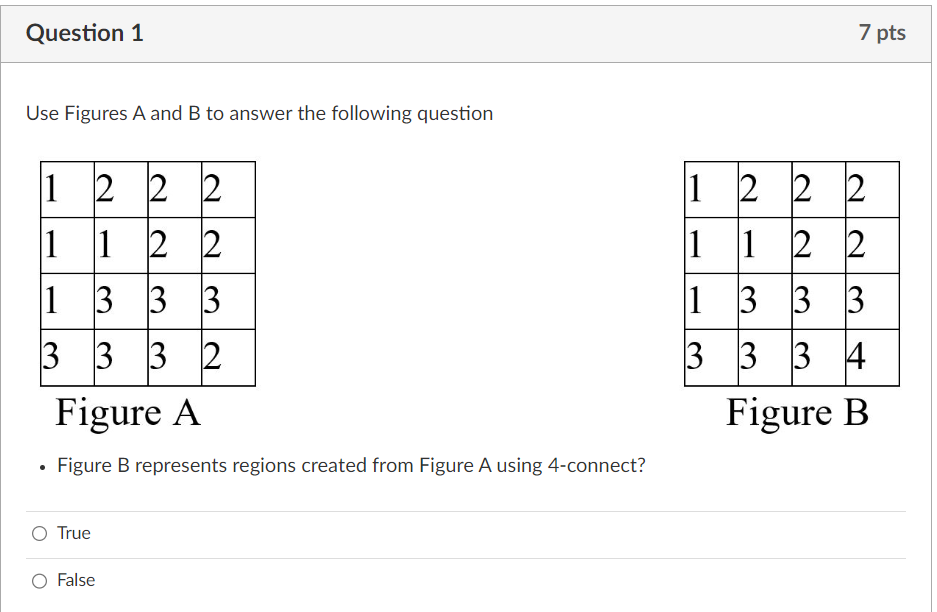
Task: Click the top-right cell of Figure B
Action: (872, 190)
